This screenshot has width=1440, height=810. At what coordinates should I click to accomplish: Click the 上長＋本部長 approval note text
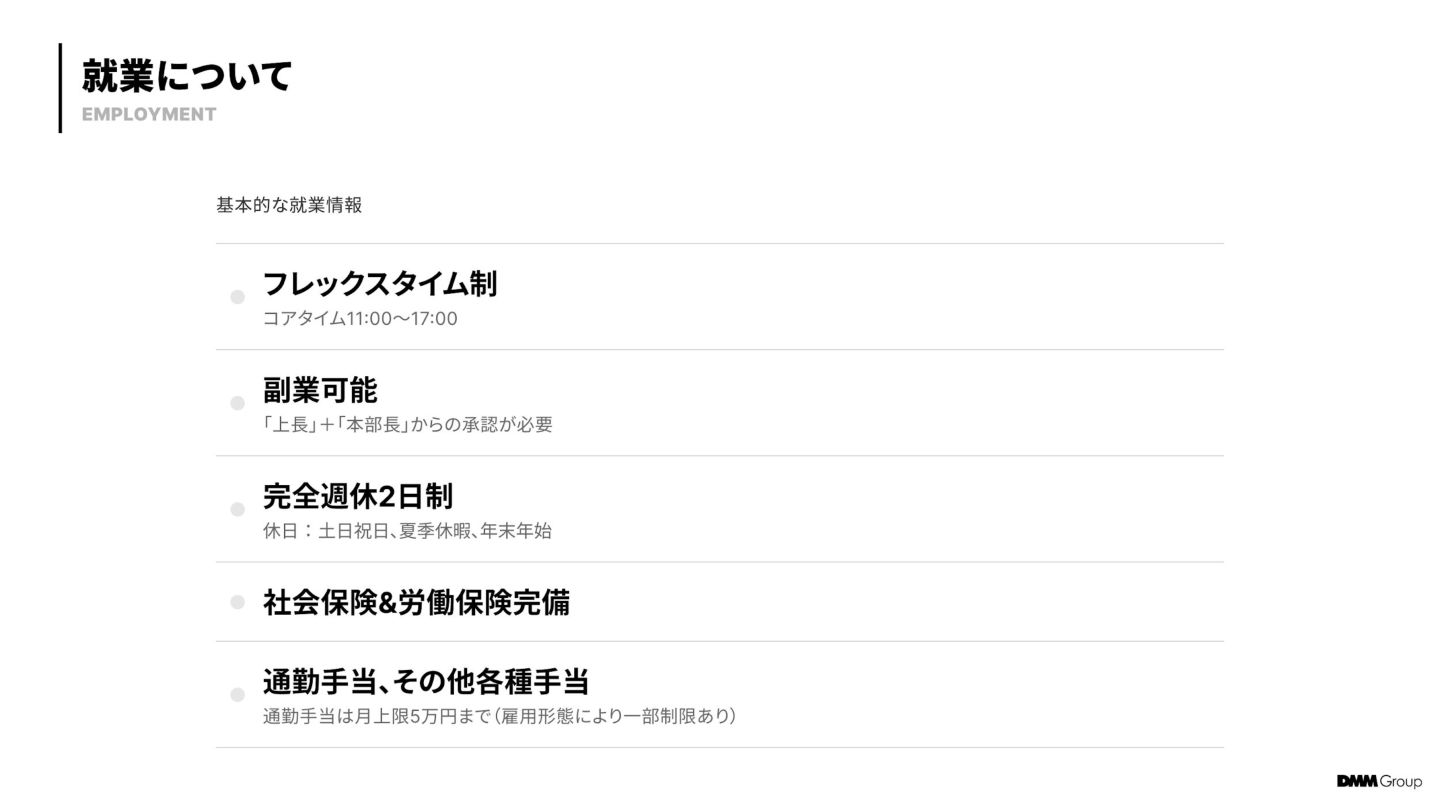point(407,425)
